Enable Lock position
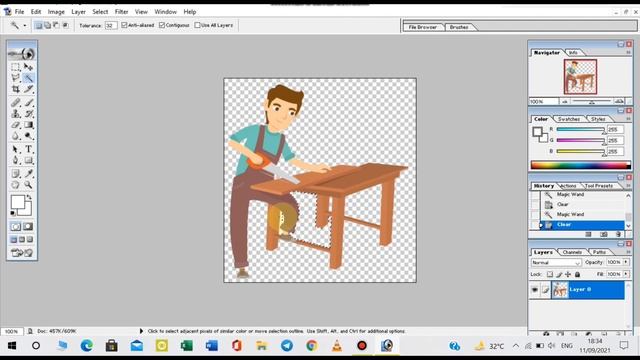The height and width of the screenshot is (360, 640). coord(568,274)
